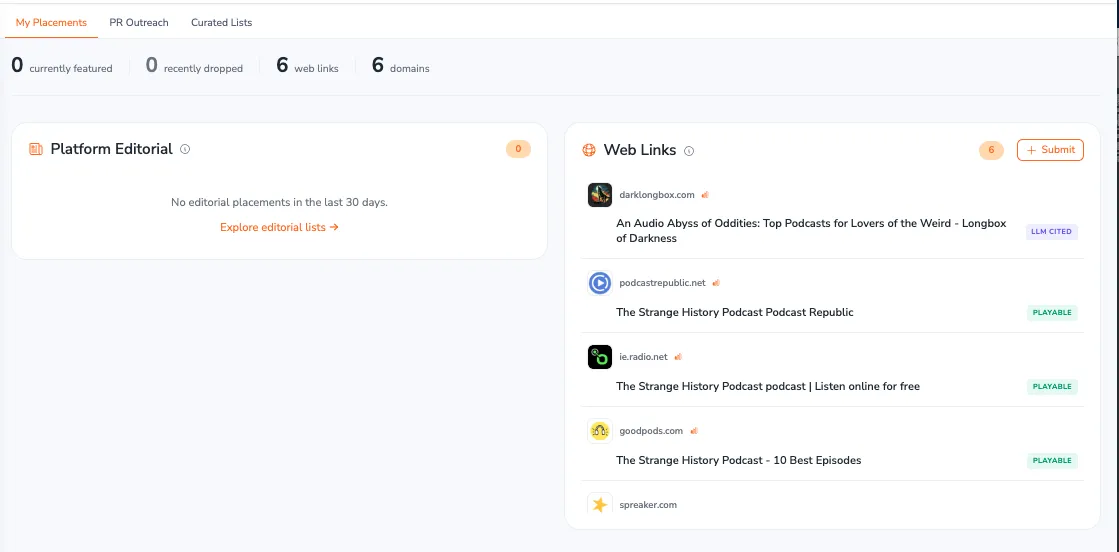Open the Listen online for free link
Screen dimensions: 1119x552
point(768,386)
